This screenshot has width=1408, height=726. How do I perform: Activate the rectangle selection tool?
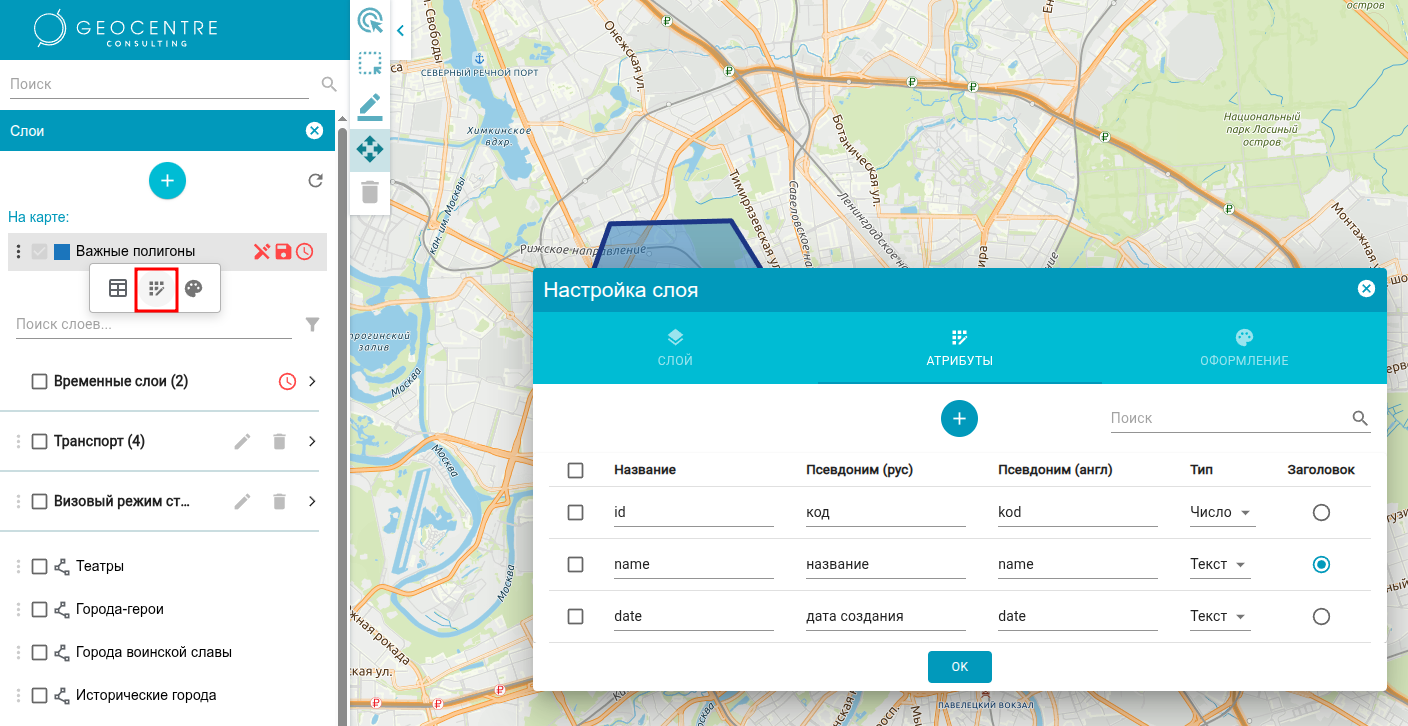(370, 64)
